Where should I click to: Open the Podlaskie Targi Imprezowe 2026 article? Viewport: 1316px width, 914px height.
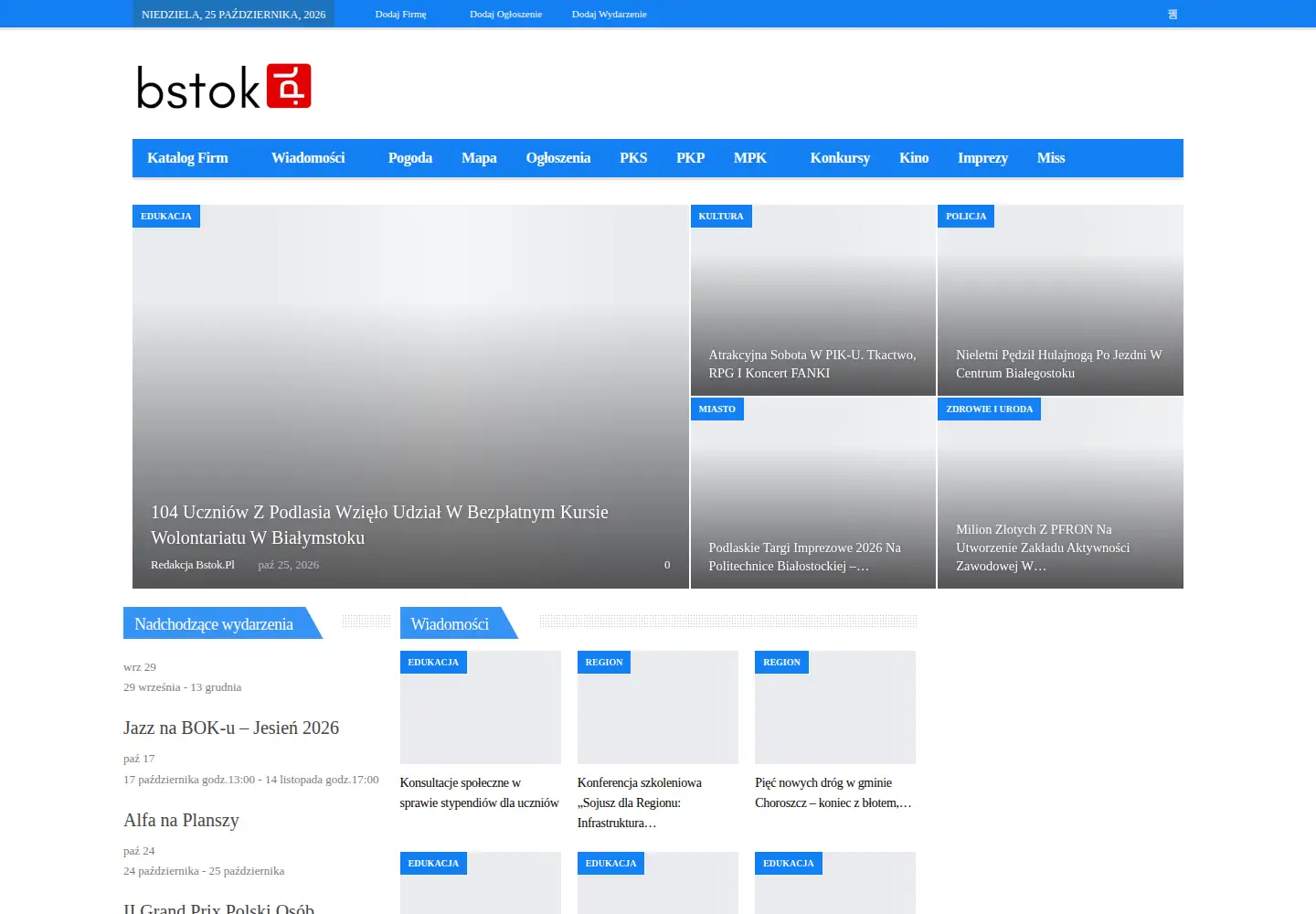(x=805, y=557)
